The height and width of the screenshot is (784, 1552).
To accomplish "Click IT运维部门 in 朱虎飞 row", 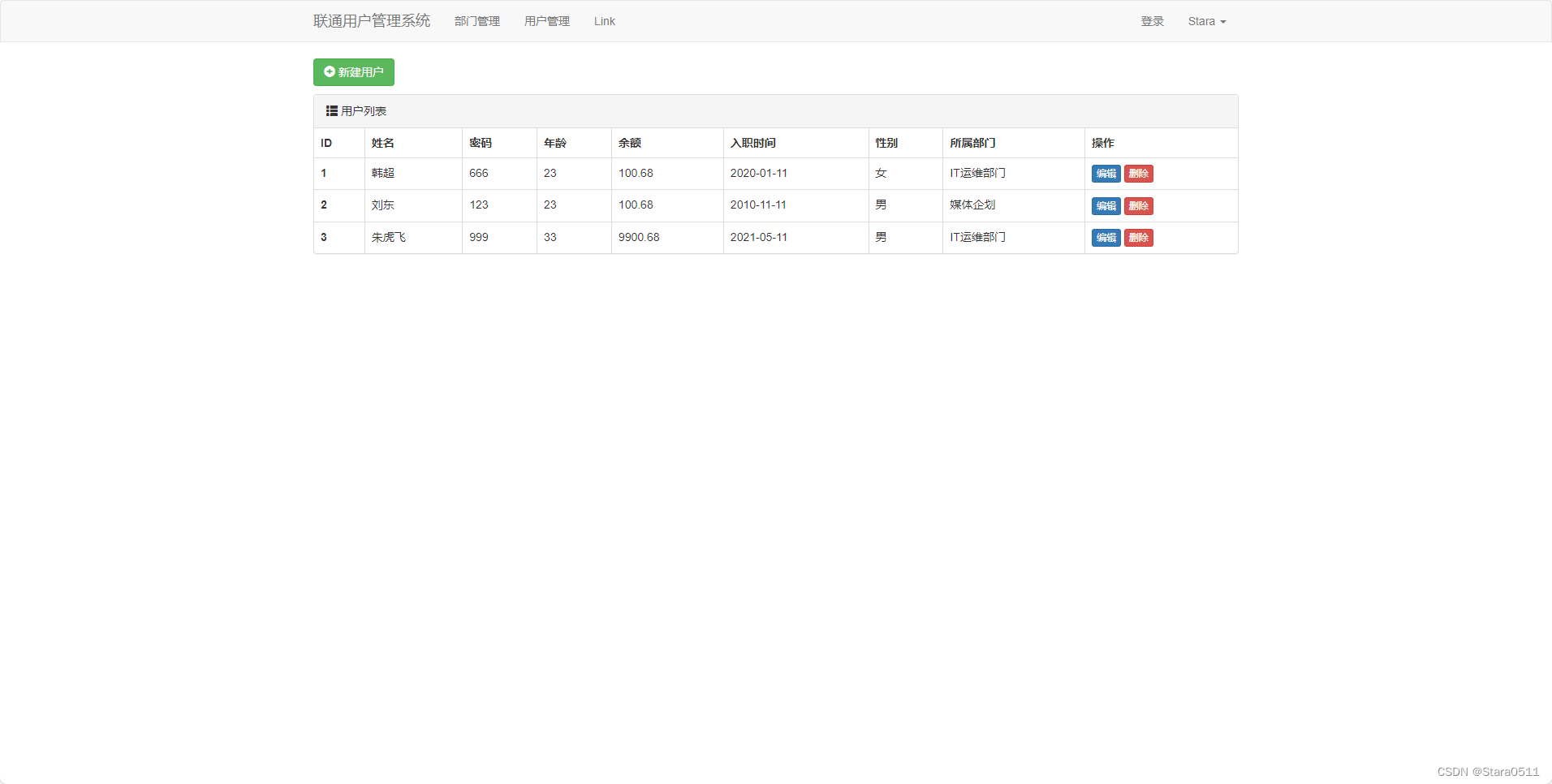I will point(977,237).
